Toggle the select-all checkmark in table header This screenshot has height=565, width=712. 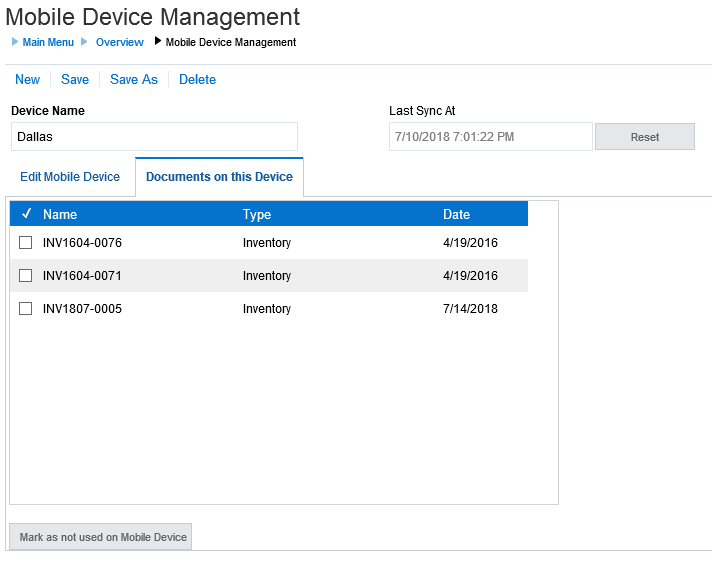click(26, 214)
